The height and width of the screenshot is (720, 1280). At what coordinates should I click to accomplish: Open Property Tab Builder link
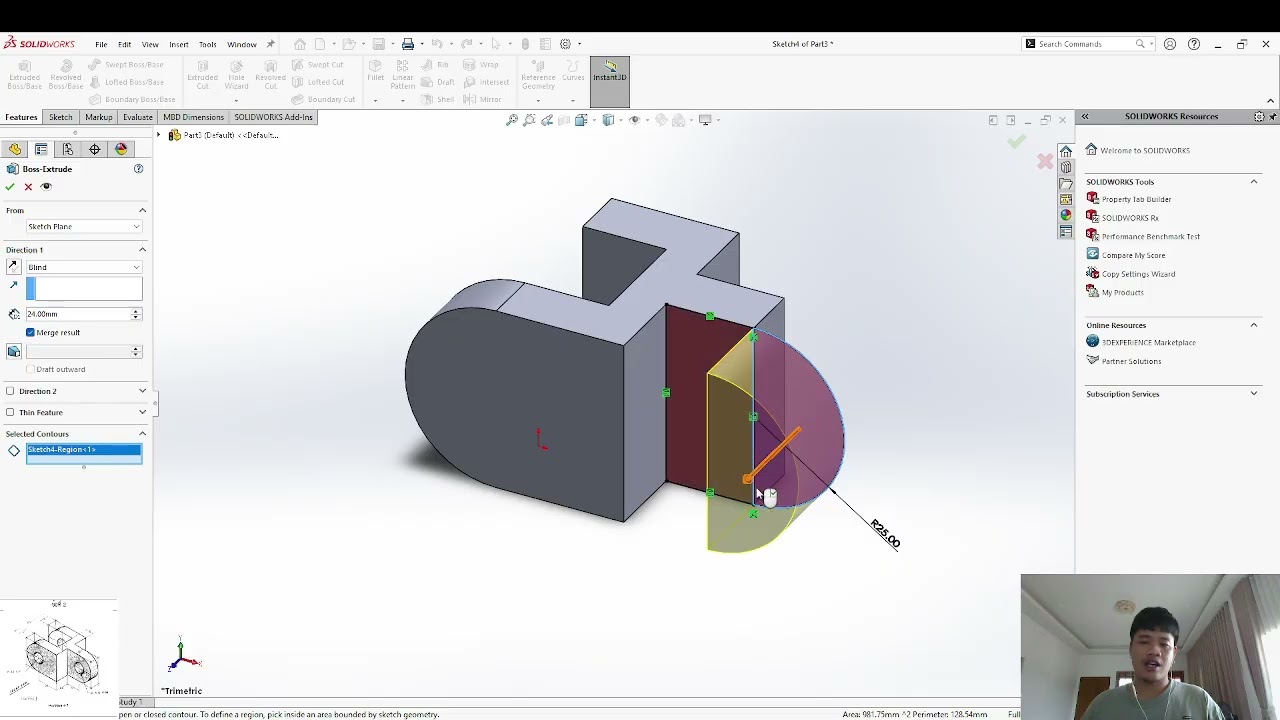pos(1136,199)
